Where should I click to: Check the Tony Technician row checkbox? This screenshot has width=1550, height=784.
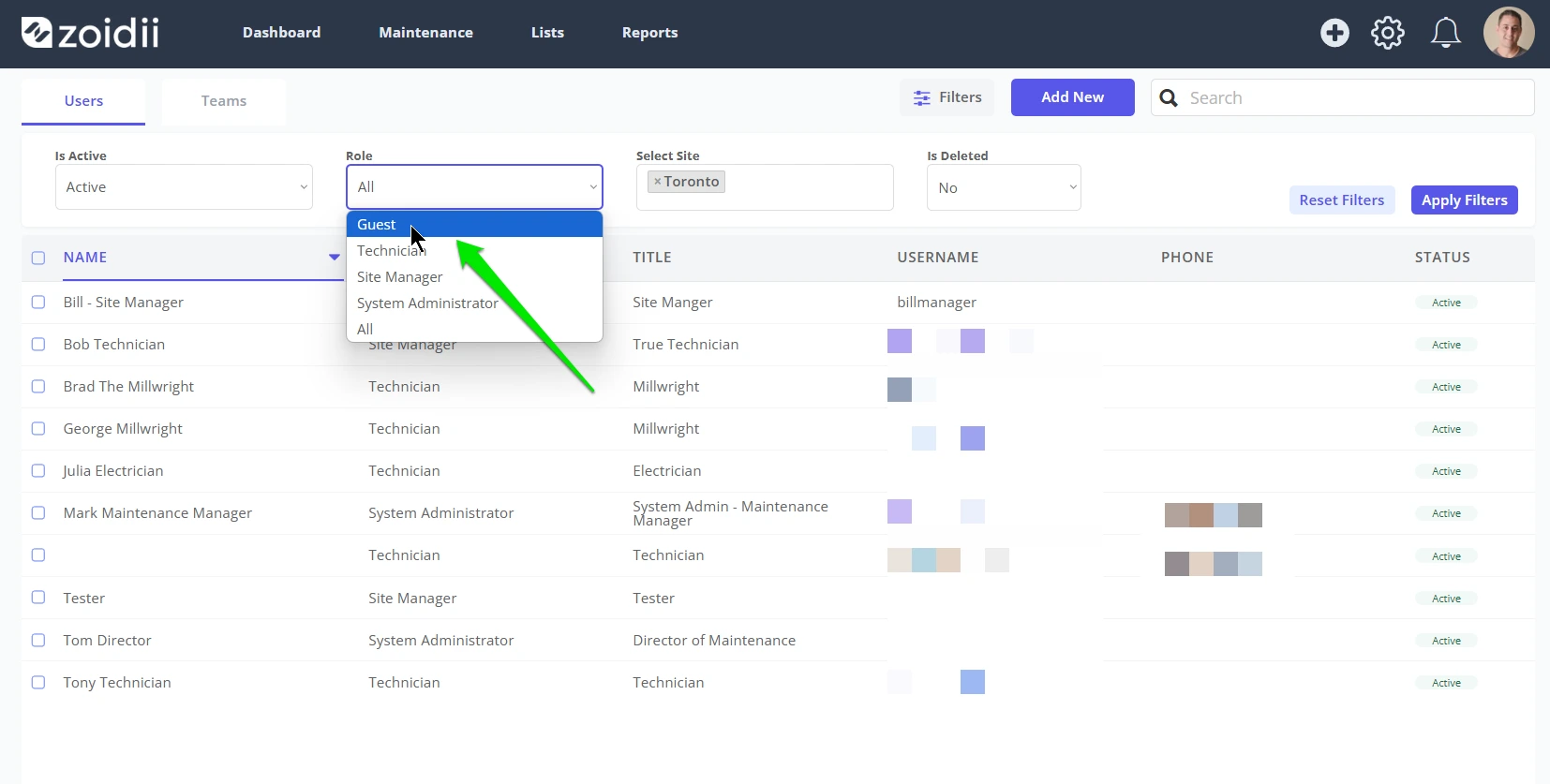38,682
